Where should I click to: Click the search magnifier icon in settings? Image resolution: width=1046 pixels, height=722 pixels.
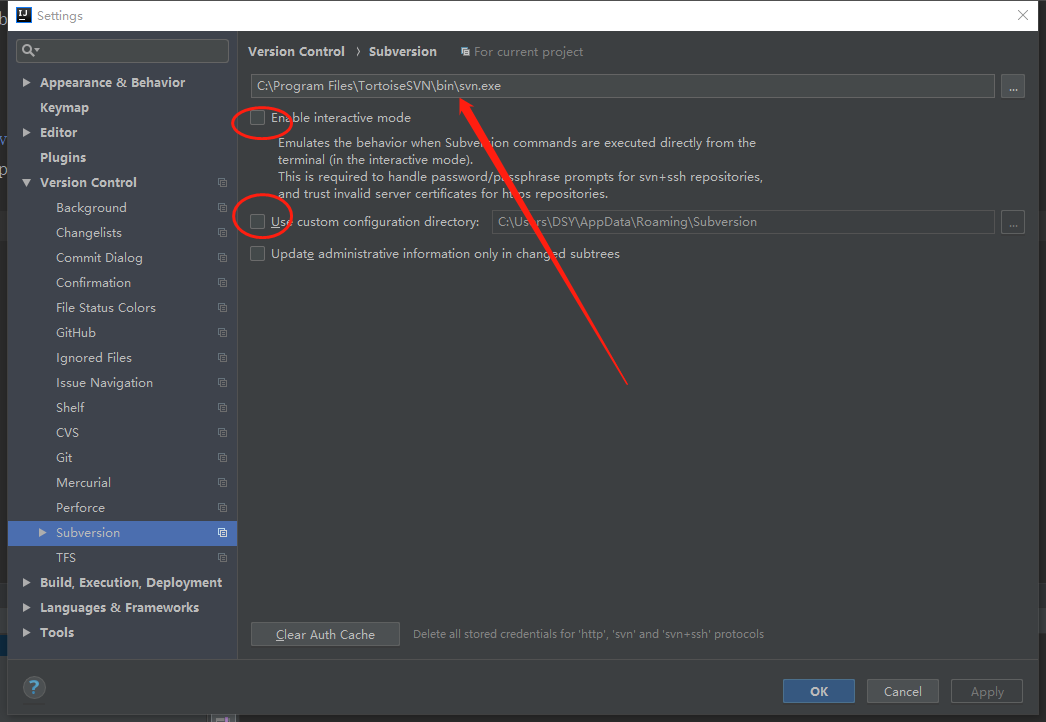click(x=27, y=50)
